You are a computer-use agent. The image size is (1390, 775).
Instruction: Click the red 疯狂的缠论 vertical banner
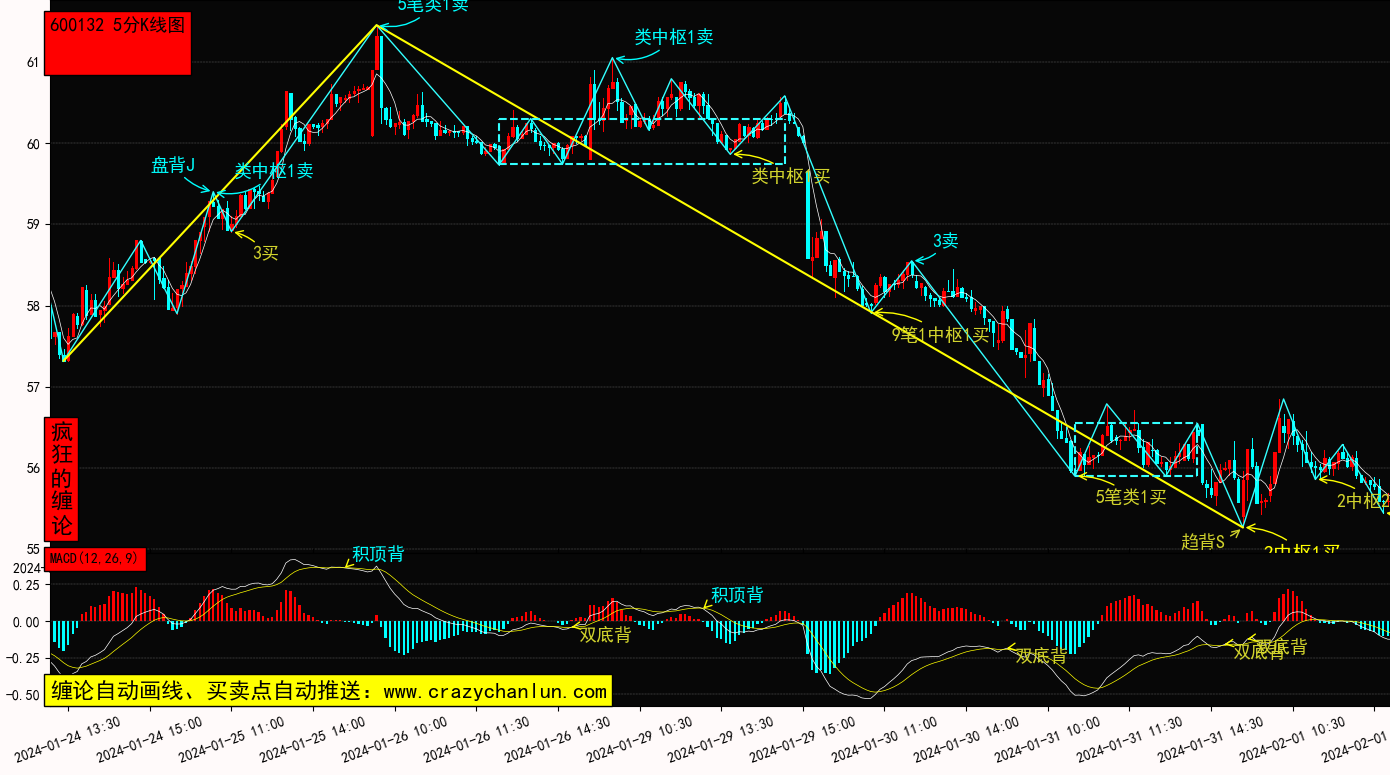pos(62,479)
